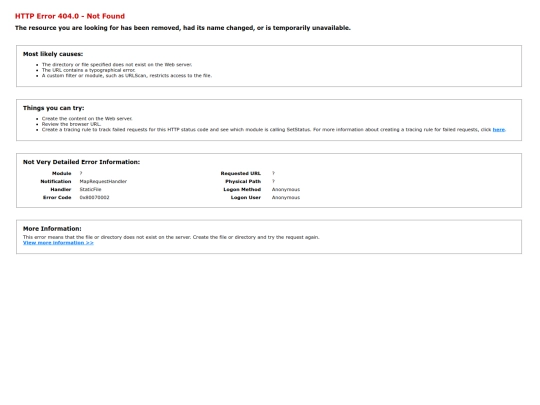Select 'The URL contains a typographical error' bullet
The height and width of the screenshot is (405, 540).
(x=89, y=70)
